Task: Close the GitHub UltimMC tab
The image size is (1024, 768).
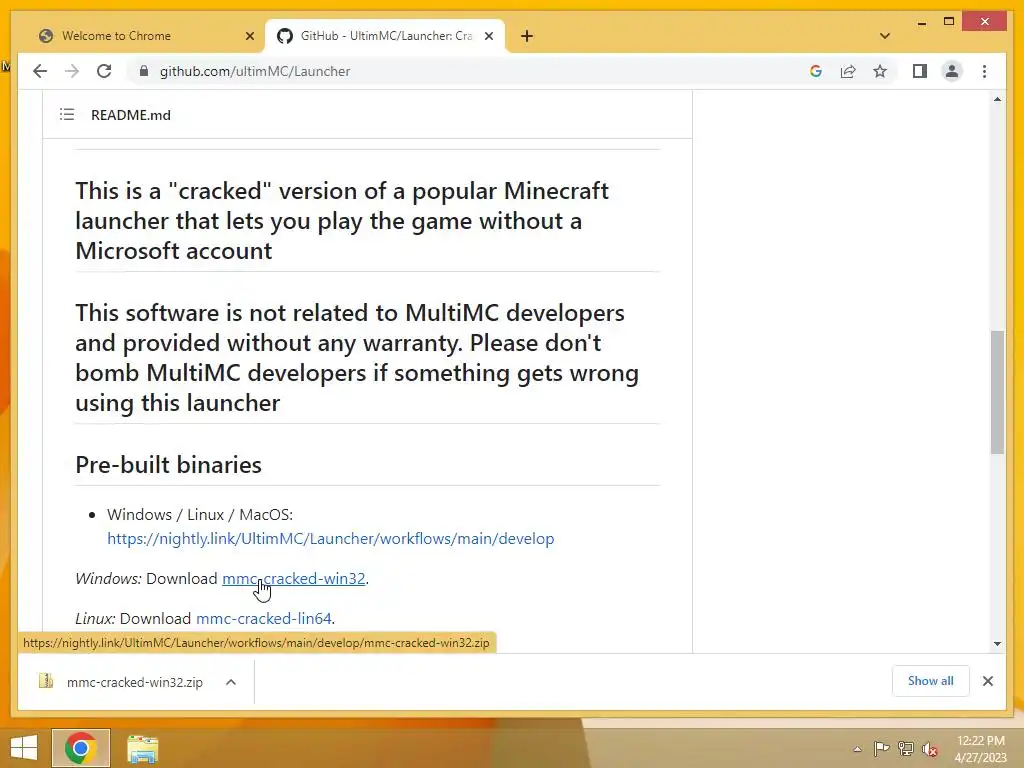Action: pyautogui.click(x=488, y=36)
